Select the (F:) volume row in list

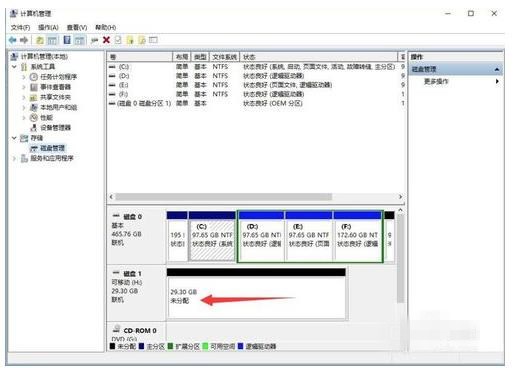pos(255,94)
